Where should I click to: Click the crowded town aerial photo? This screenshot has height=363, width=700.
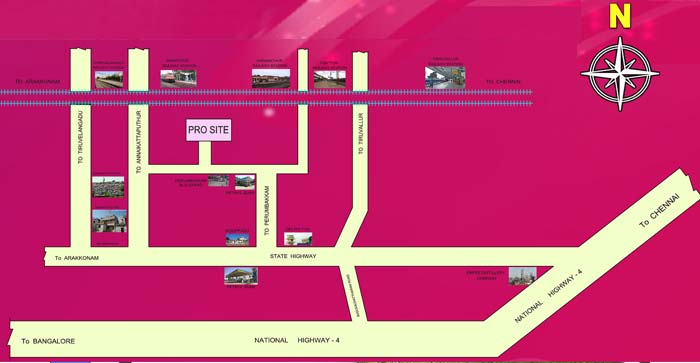tap(108, 187)
